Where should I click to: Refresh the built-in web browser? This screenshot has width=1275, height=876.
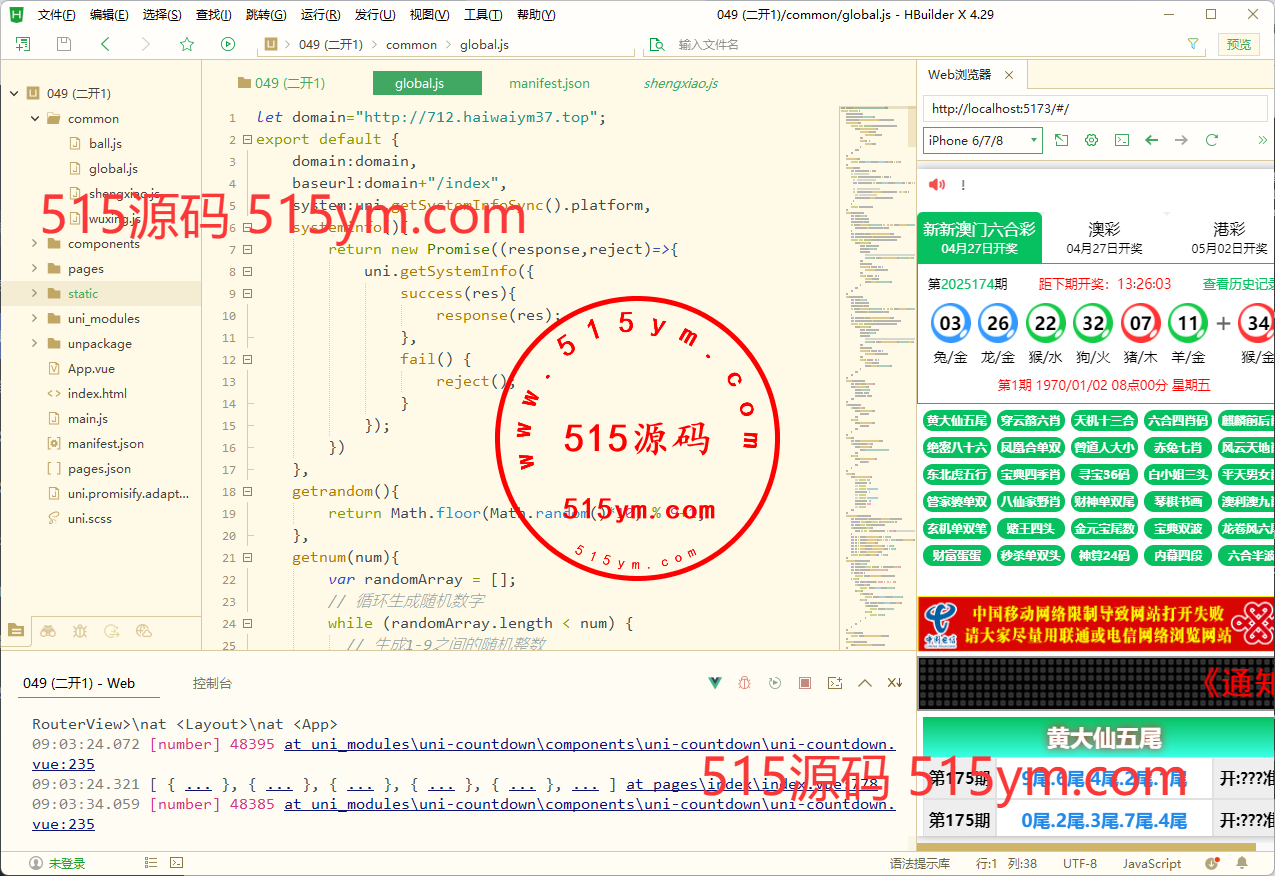coord(1212,140)
